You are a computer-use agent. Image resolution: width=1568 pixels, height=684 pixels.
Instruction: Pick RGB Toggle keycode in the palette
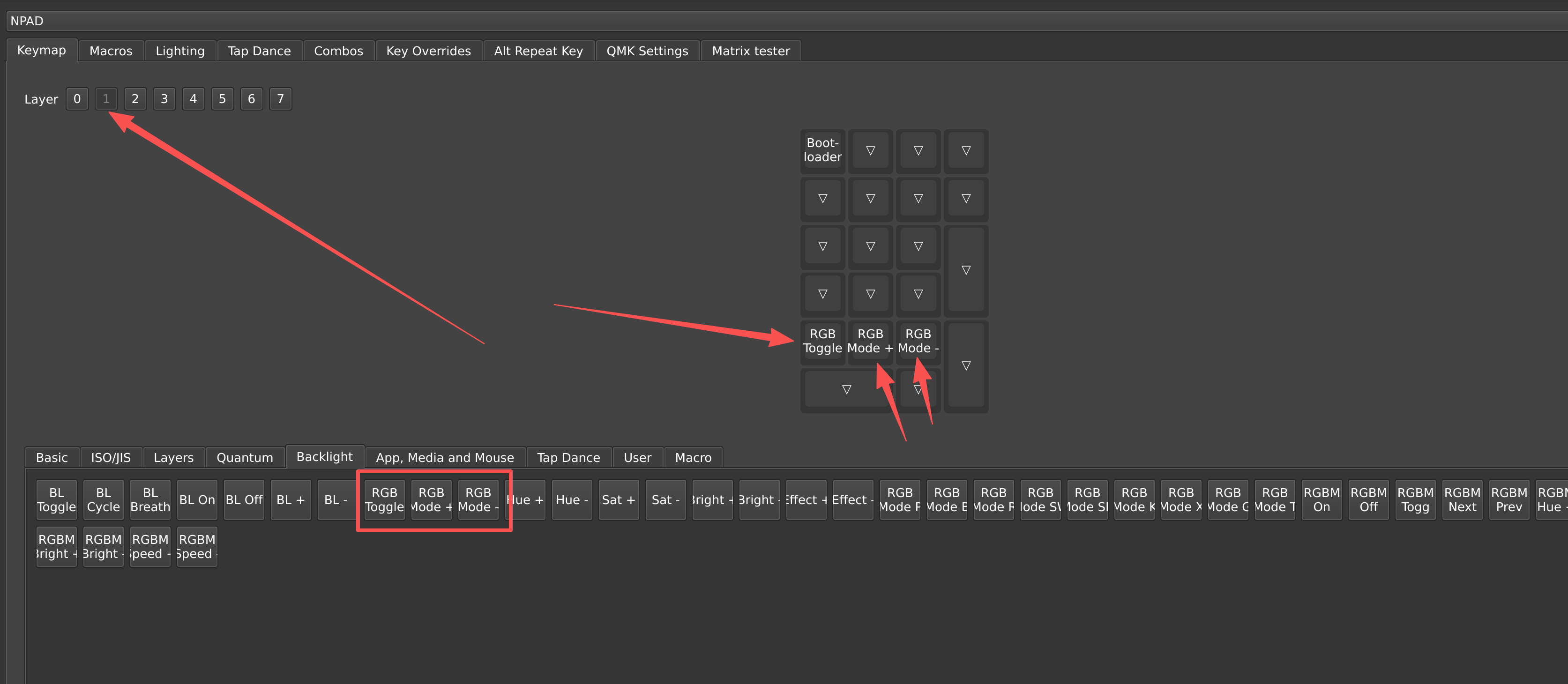coord(384,499)
